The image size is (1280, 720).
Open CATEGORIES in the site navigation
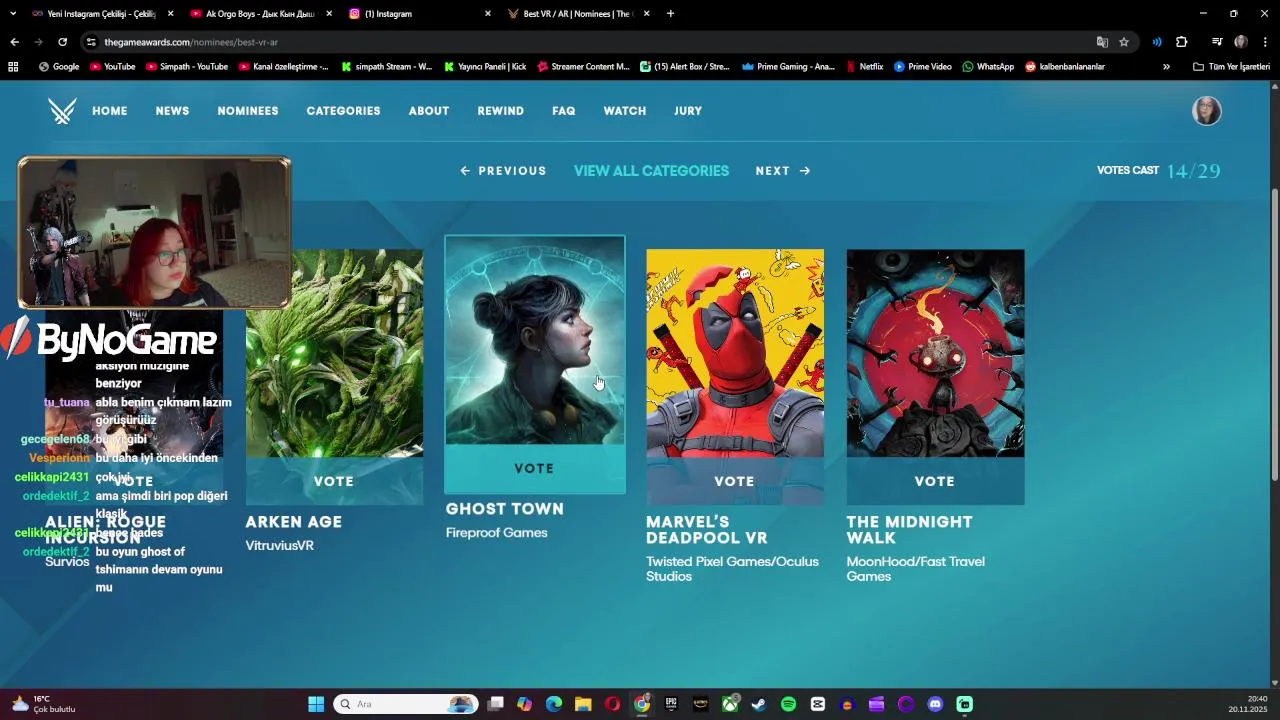[x=343, y=111]
